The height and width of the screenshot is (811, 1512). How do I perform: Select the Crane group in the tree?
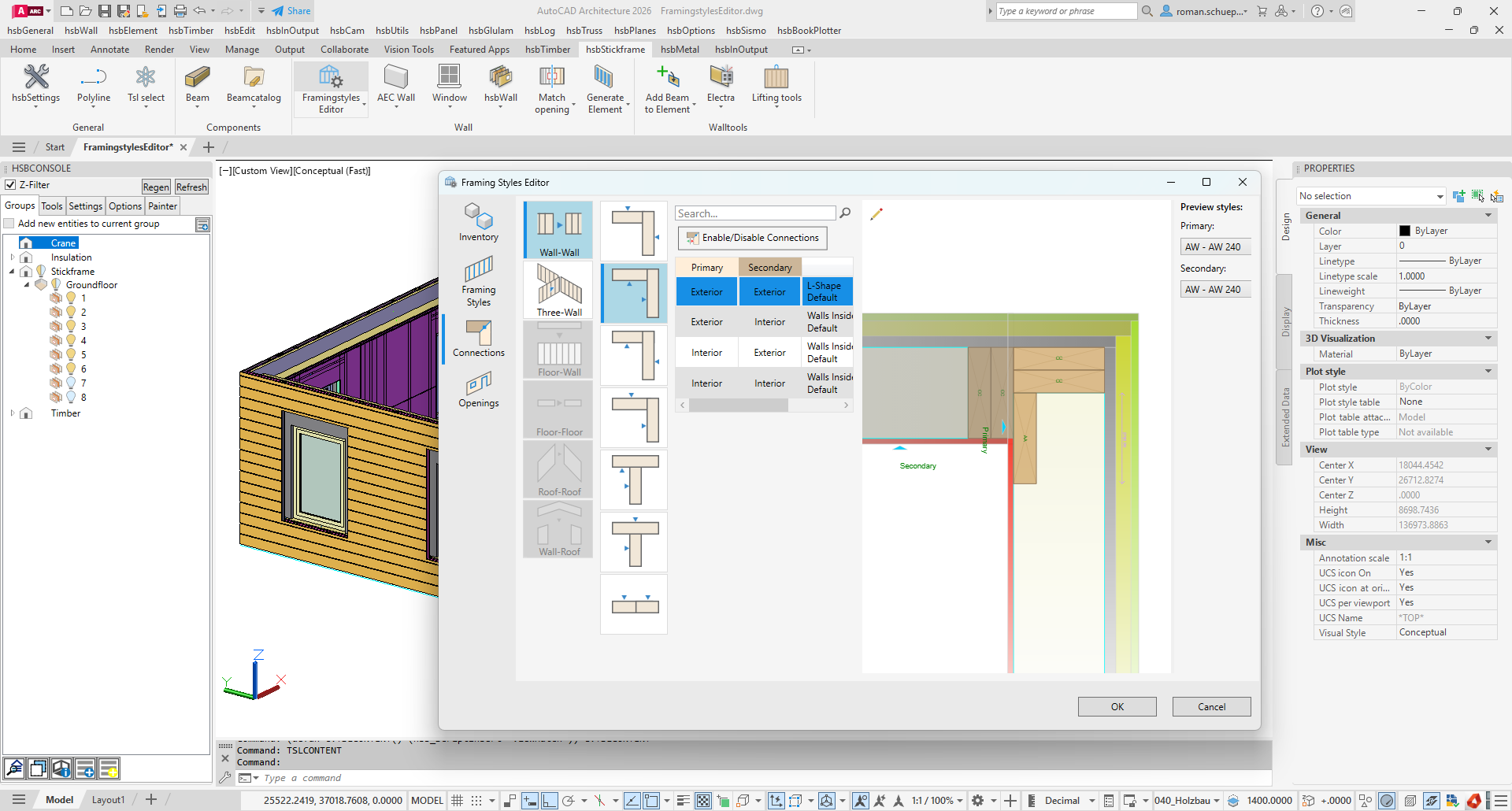click(x=63, y=243)
